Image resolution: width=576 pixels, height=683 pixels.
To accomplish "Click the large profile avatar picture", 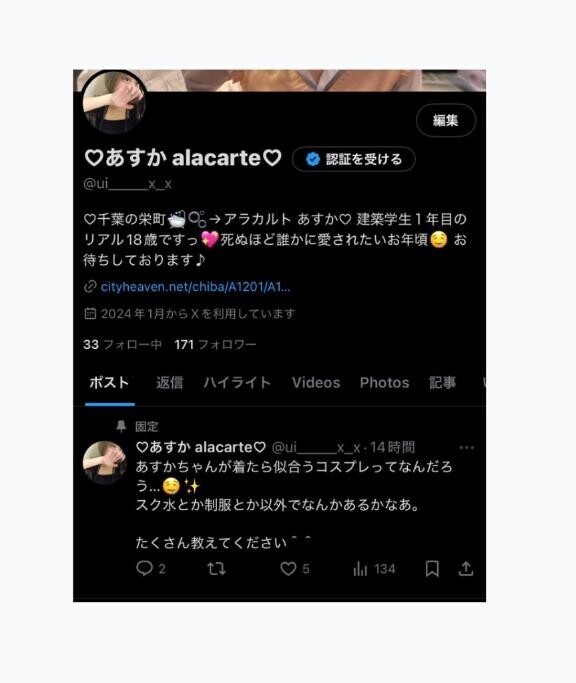I will click(x=114, y=102).
